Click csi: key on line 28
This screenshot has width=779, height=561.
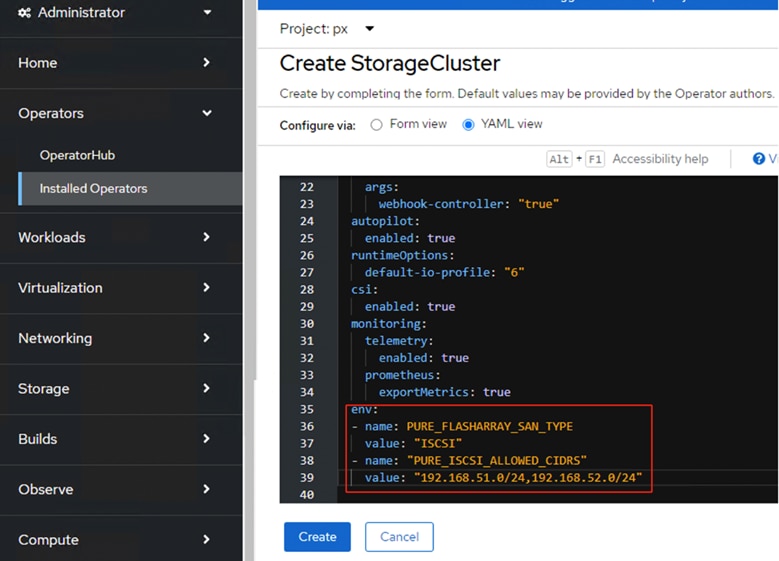[364, 290]
